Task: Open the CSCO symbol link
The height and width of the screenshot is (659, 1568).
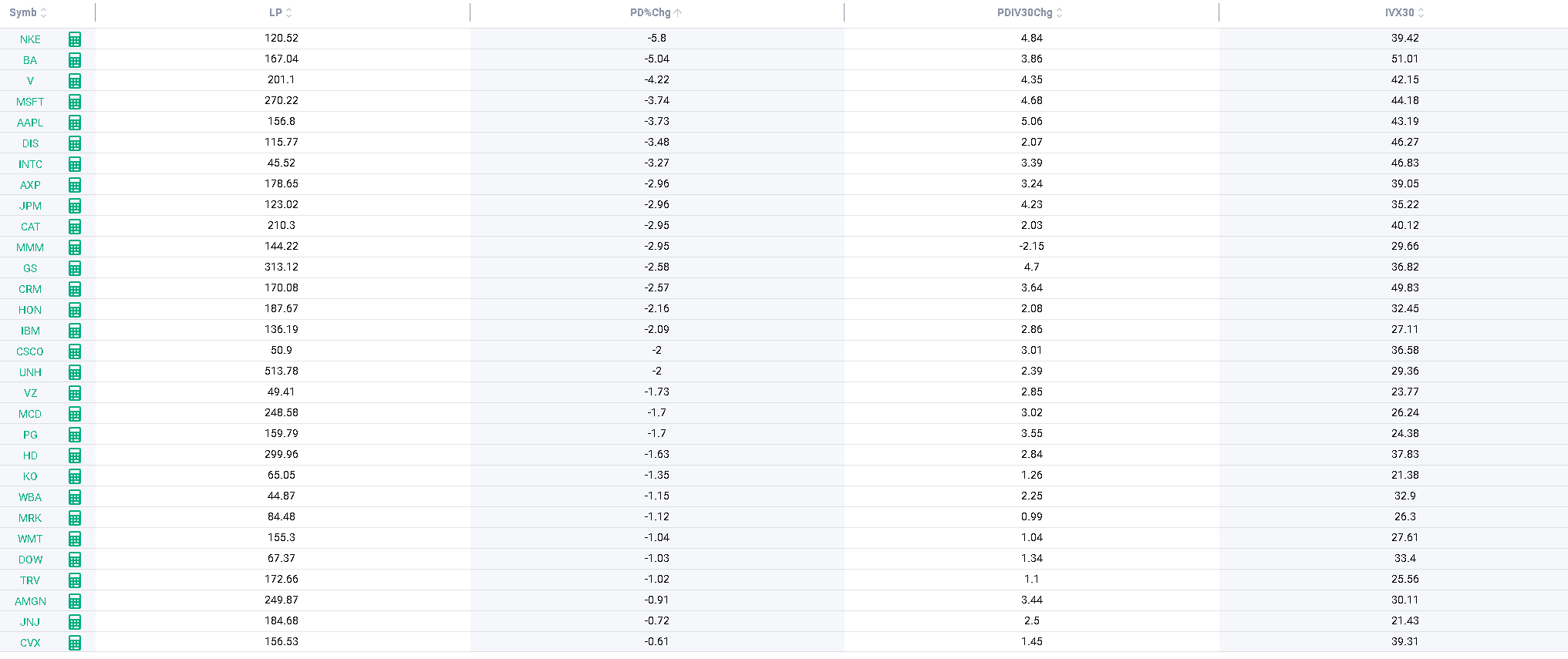Action: [x=30, y=351]
